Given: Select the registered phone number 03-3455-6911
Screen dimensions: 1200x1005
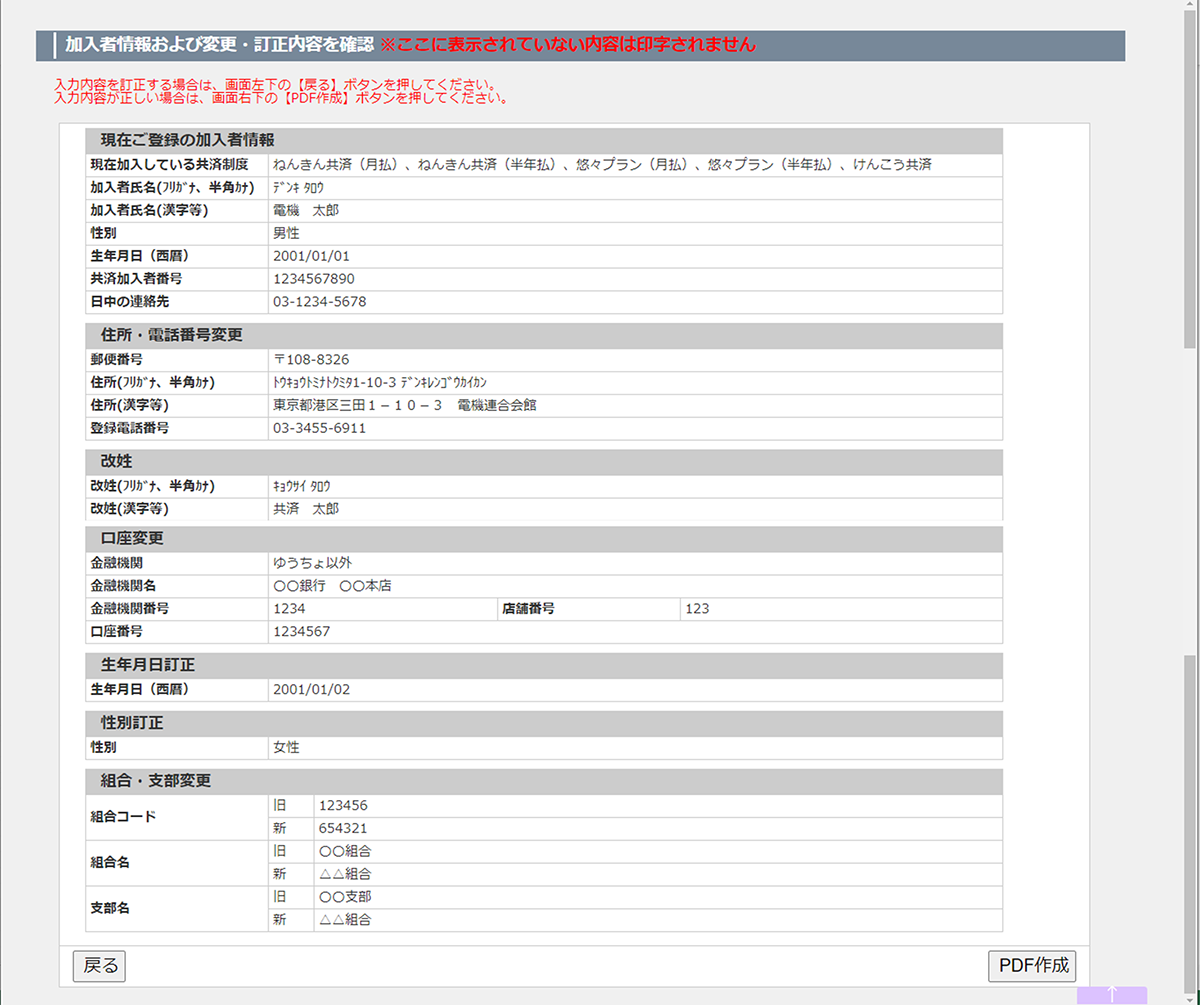Looking at the screenshot, I should pyautogui.click(x=319, y=428).
